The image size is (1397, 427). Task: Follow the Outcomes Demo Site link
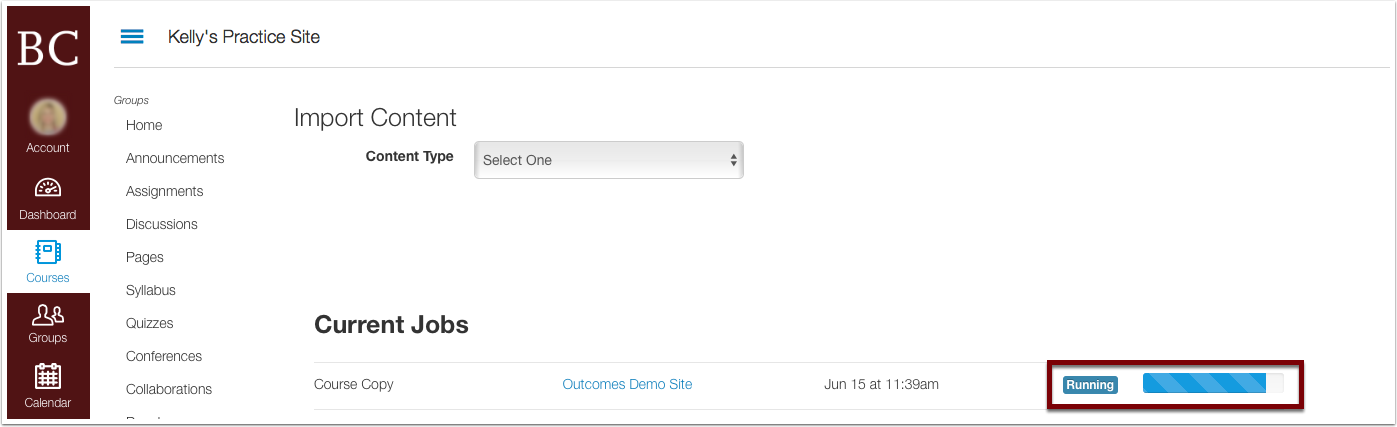627,384
